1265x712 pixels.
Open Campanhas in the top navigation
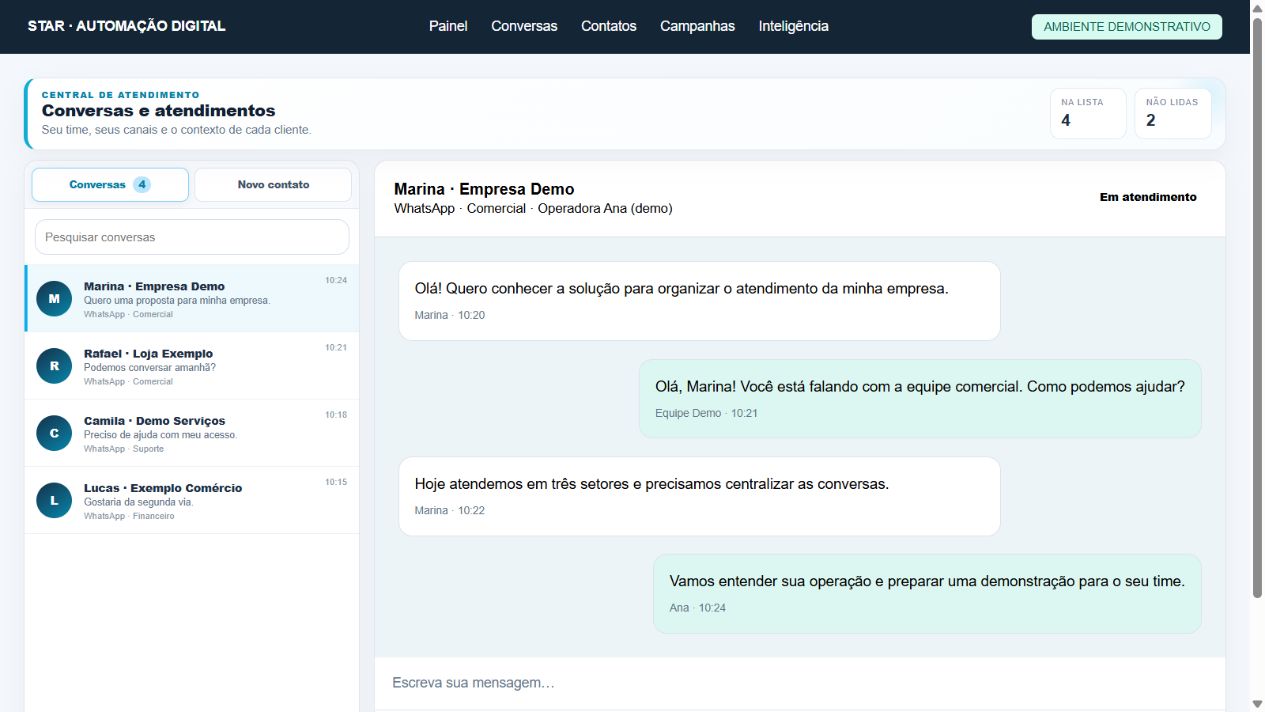(x=697, y=26)
